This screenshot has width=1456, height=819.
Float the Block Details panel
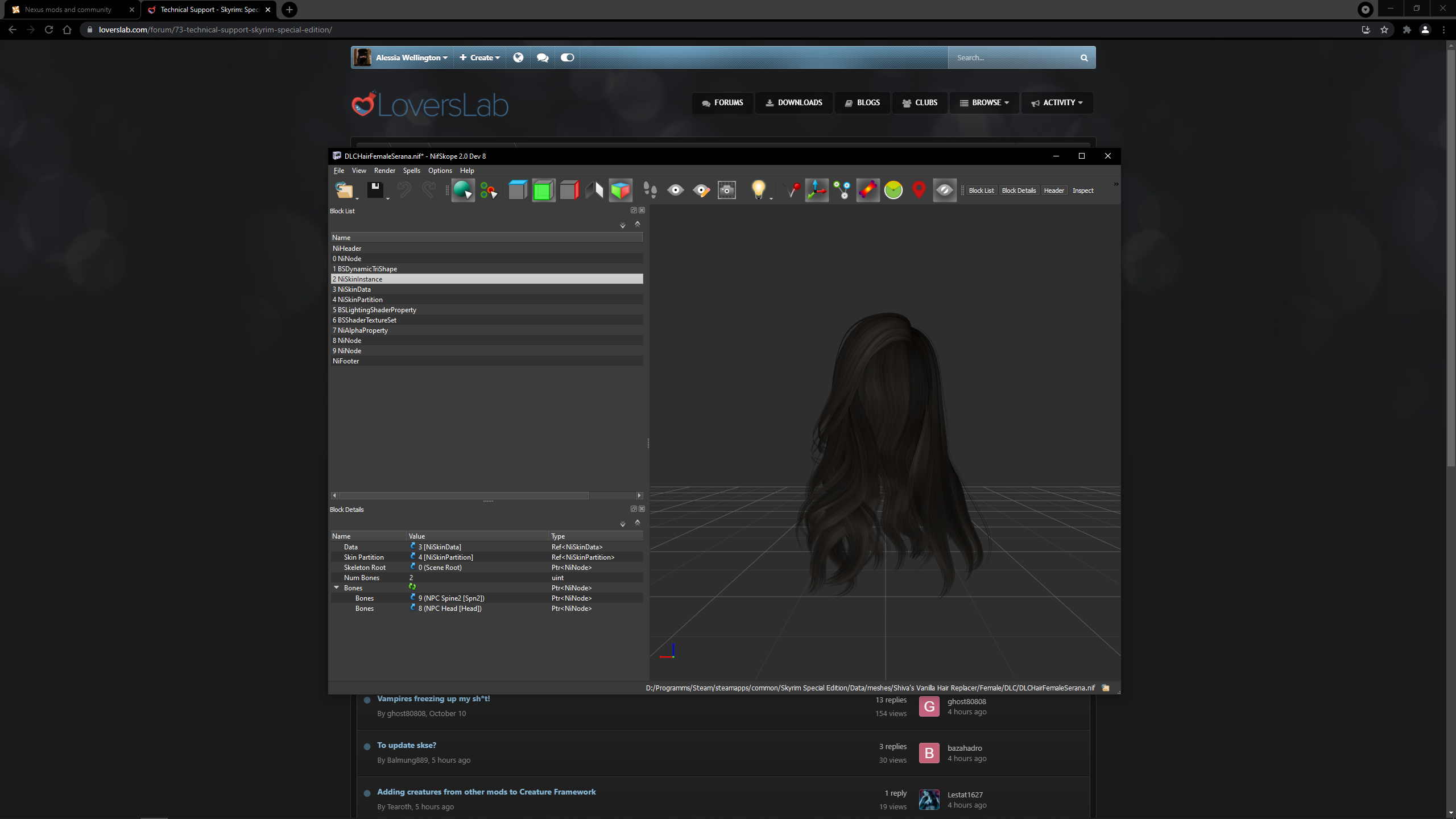(x=634, y=509)
